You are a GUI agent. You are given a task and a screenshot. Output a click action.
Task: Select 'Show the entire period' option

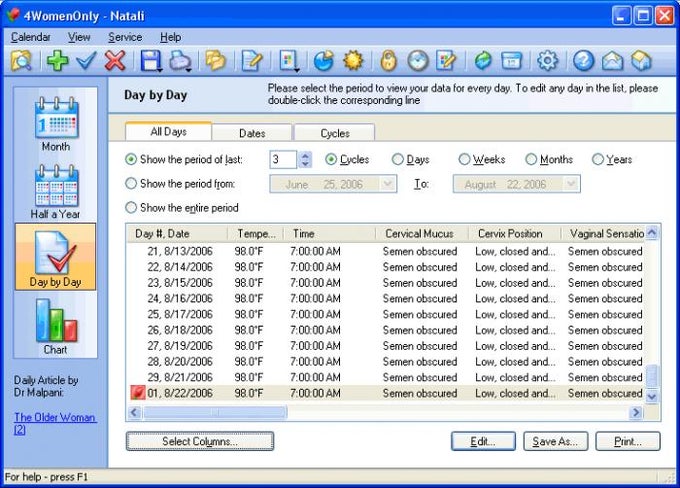tap(131, 208)
